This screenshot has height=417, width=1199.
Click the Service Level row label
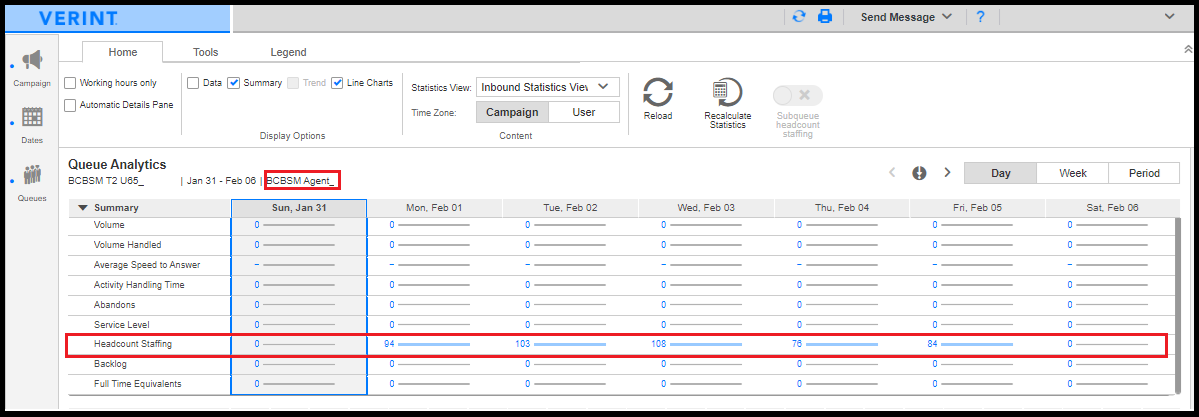122,324
